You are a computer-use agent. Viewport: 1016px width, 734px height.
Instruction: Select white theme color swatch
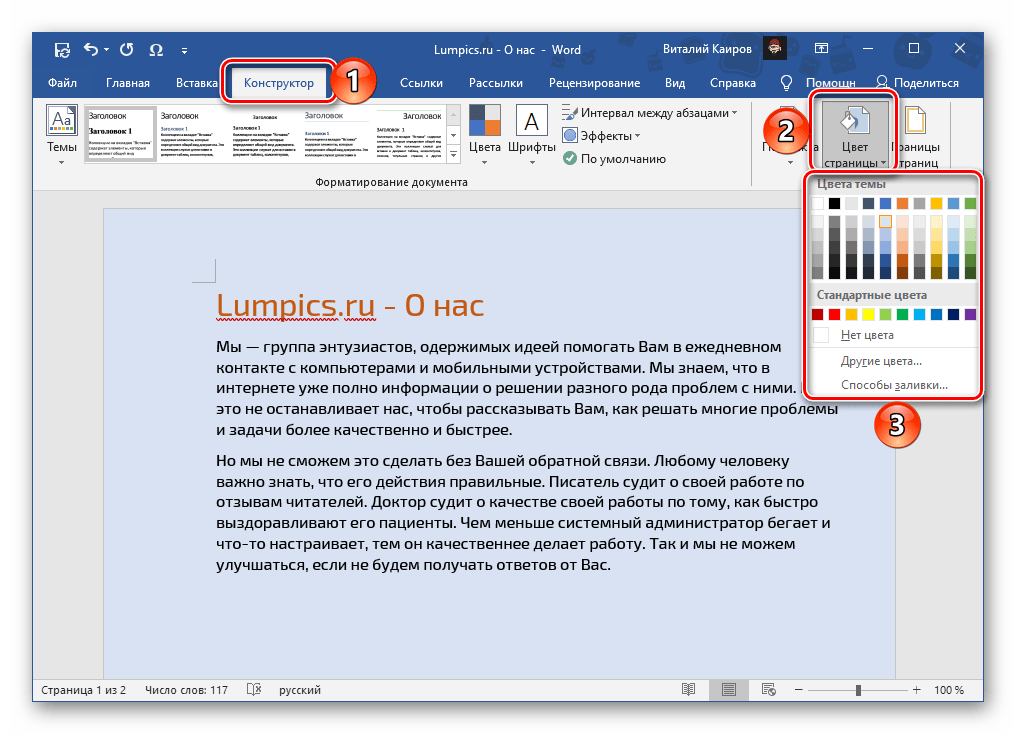(818, 203)
